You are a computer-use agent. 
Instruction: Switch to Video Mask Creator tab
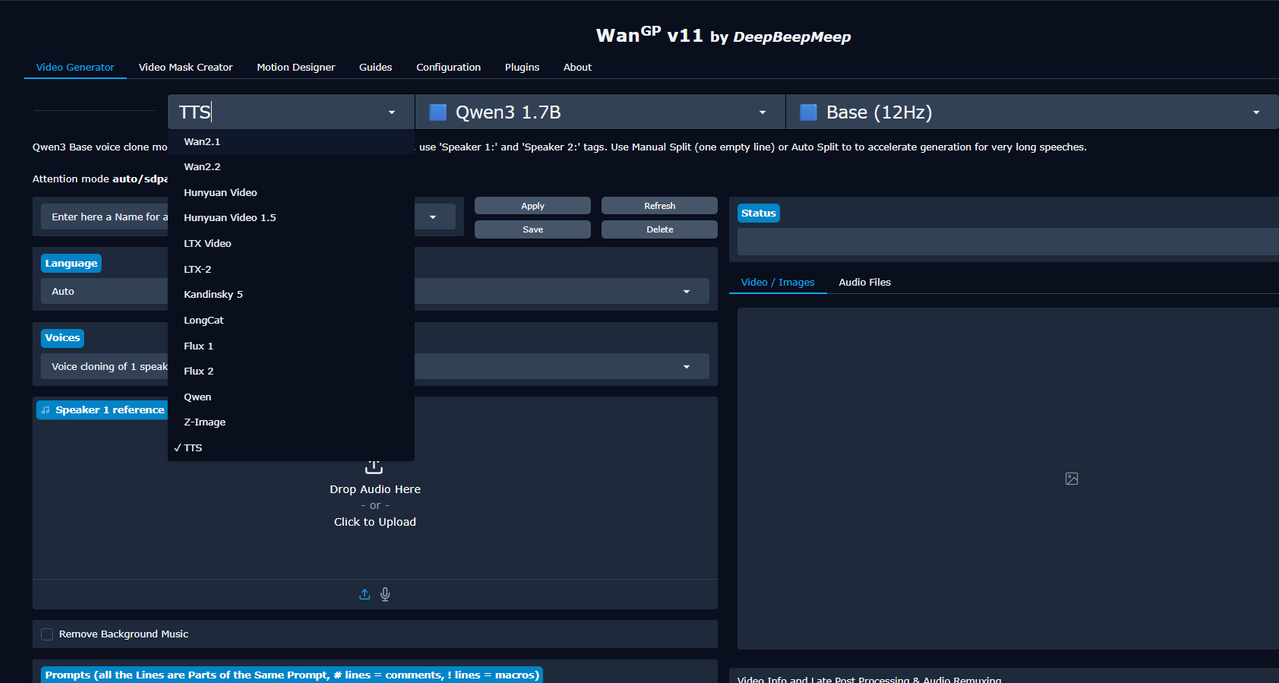(186, 67)
